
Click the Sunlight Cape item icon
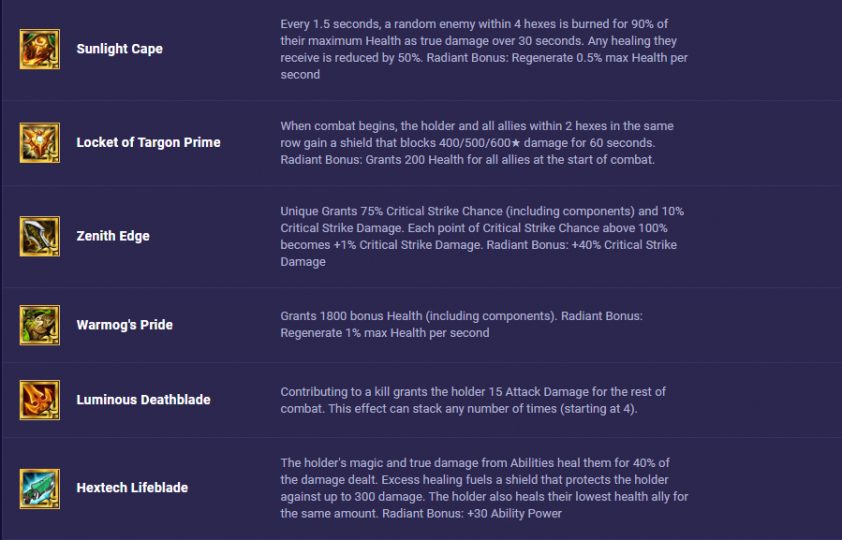[40, 49]
